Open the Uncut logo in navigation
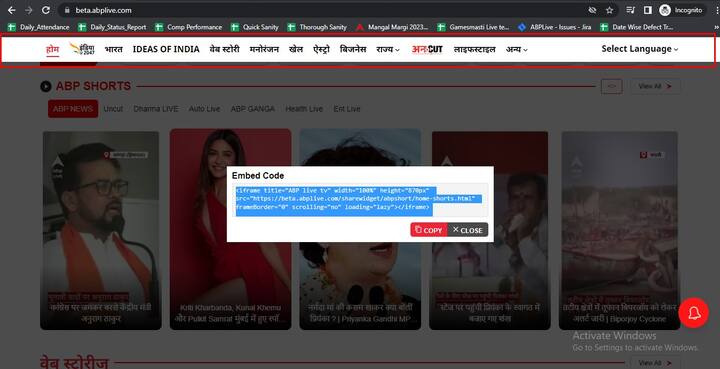This screenshot has width=720, height=369. tap(427, 49)
